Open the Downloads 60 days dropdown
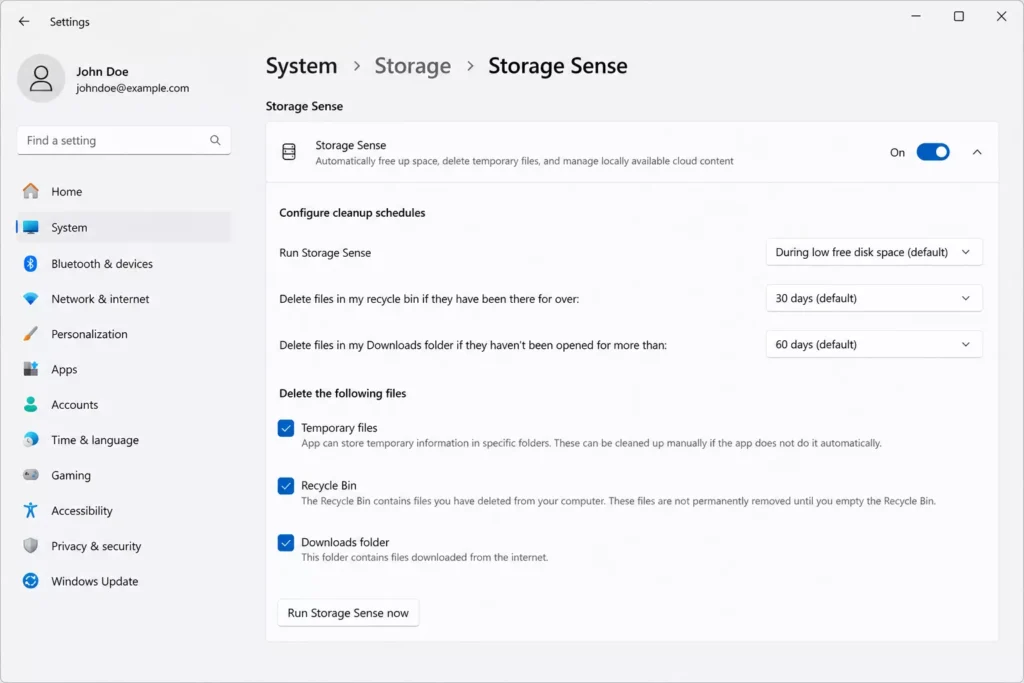Image resolution: width=1024 pixels, height=683 pixels. click(874, 344)
